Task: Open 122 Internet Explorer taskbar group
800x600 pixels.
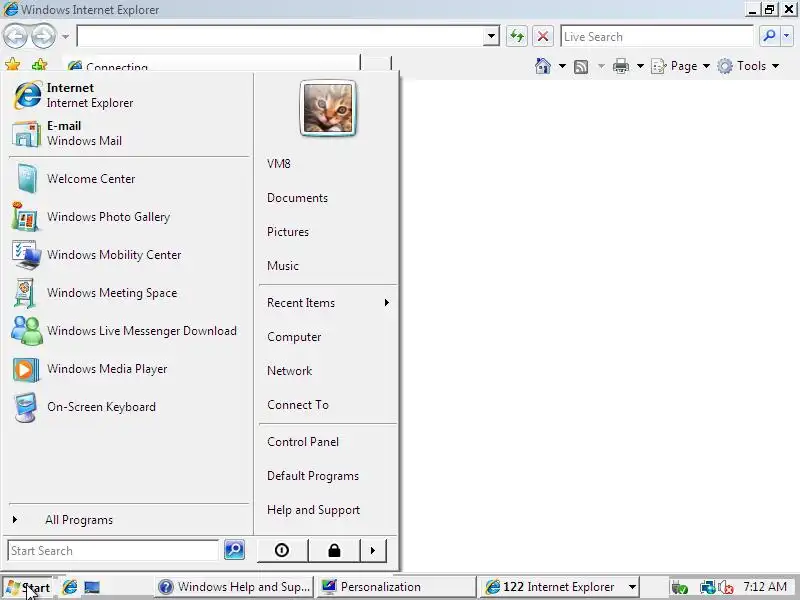Action: 559,587
